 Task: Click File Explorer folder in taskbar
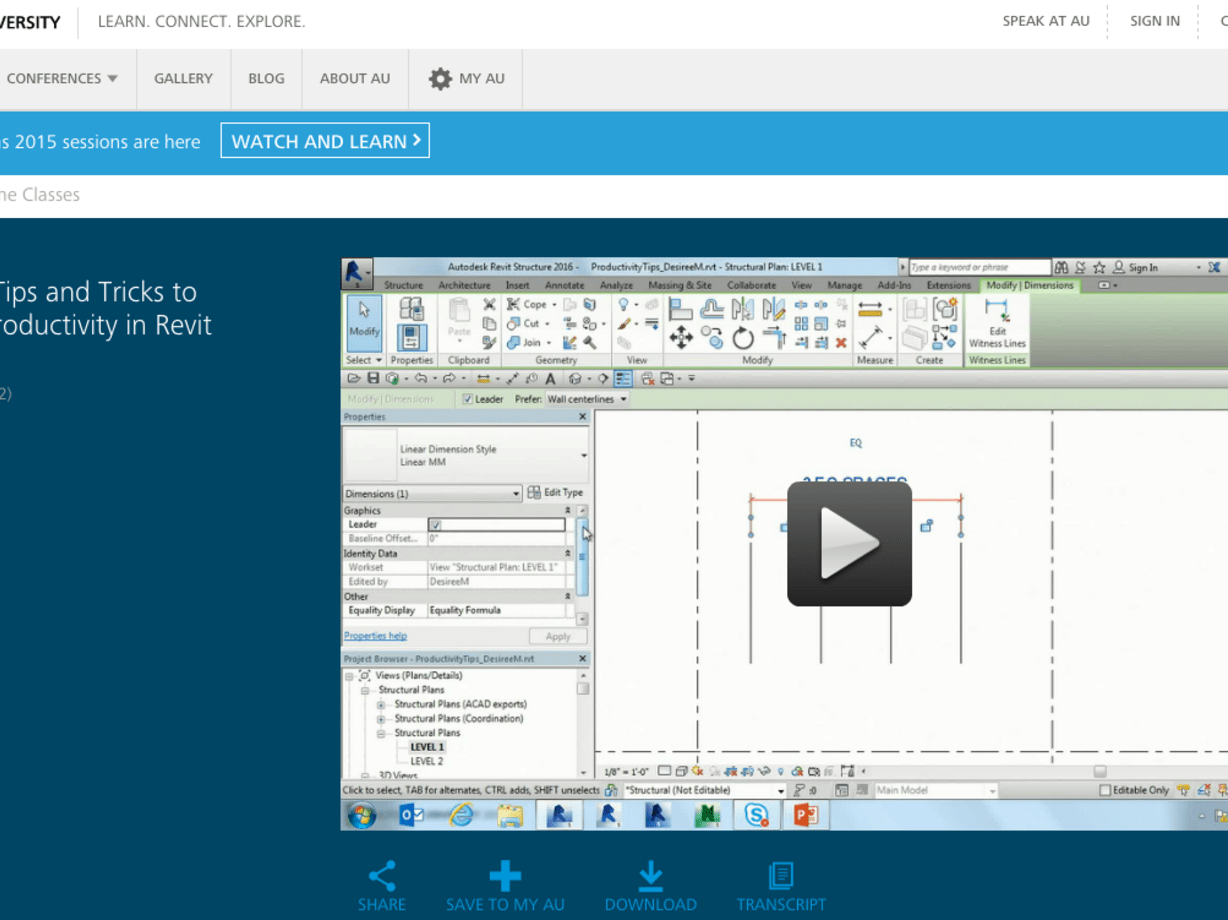click(510, 815)
